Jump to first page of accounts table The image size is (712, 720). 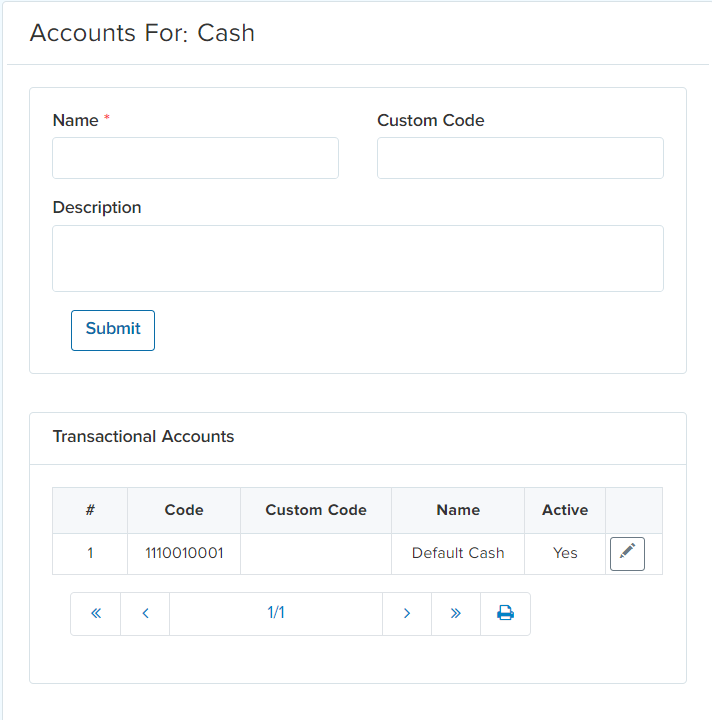tap(96, 613)
